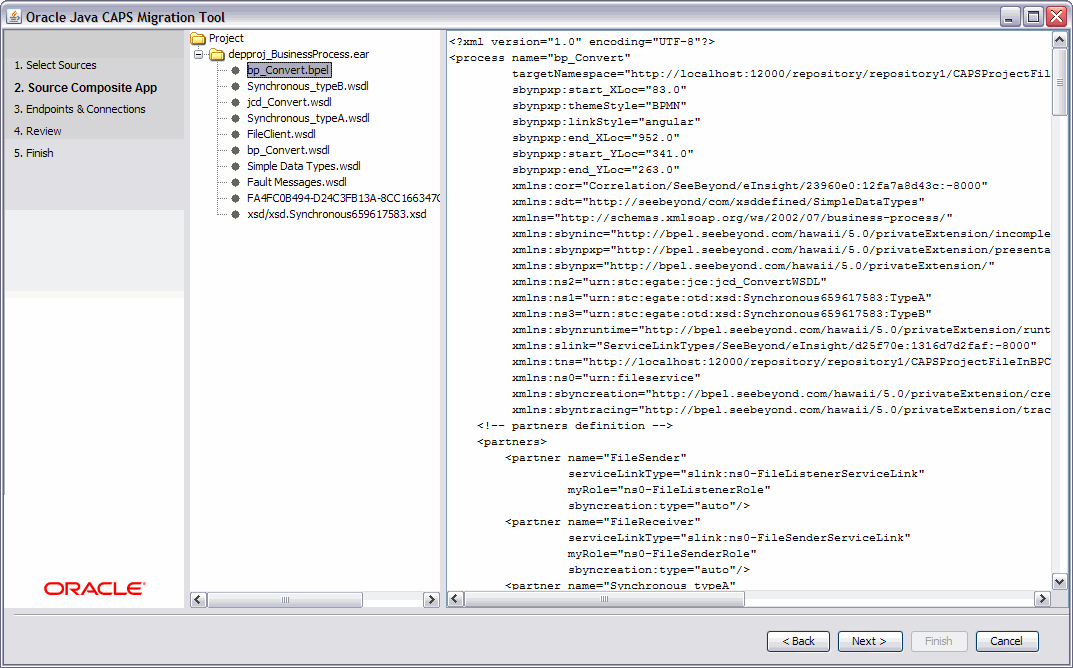Viewport: 1073px width, 668px height.
Task: Click XML panel left scroll arrow
Action: pos(456,599)
